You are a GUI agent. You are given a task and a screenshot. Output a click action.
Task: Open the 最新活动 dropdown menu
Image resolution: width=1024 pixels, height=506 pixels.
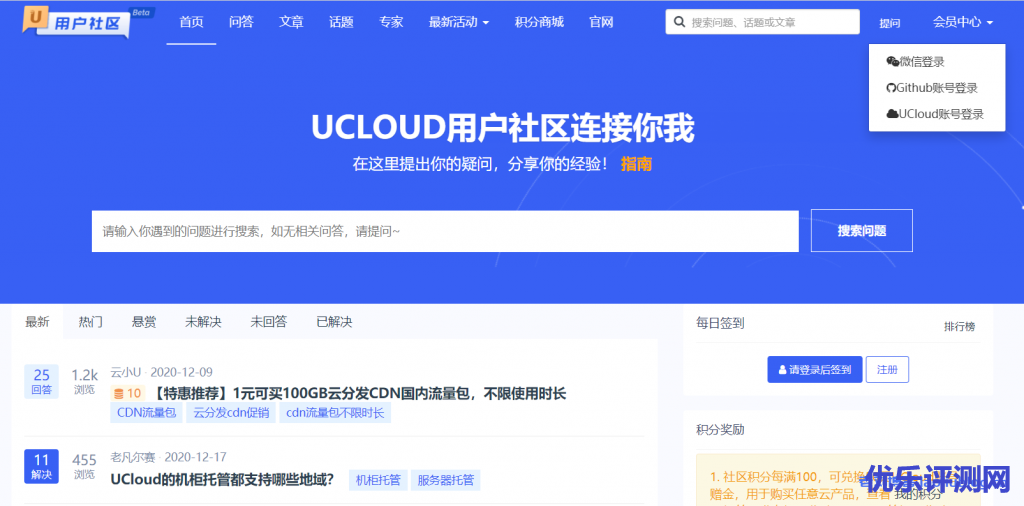point(459,22)
